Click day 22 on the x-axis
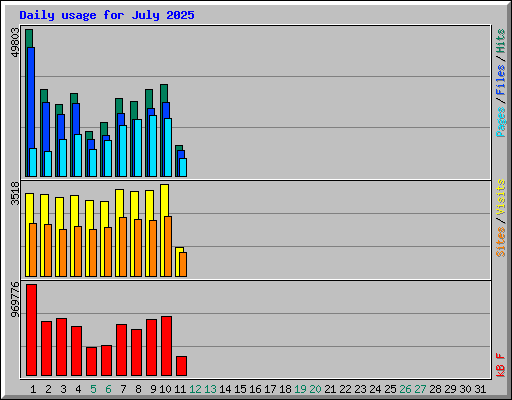 point(345,389)
